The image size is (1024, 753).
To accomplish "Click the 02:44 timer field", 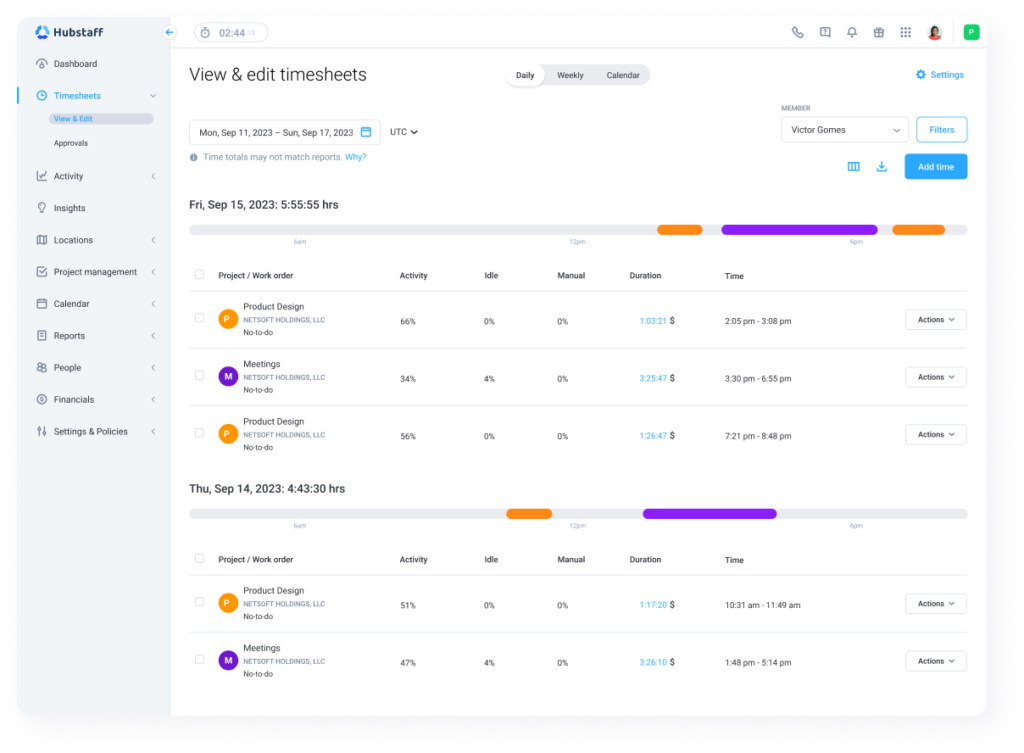I will pyautogui.click(x=231, y=33).
